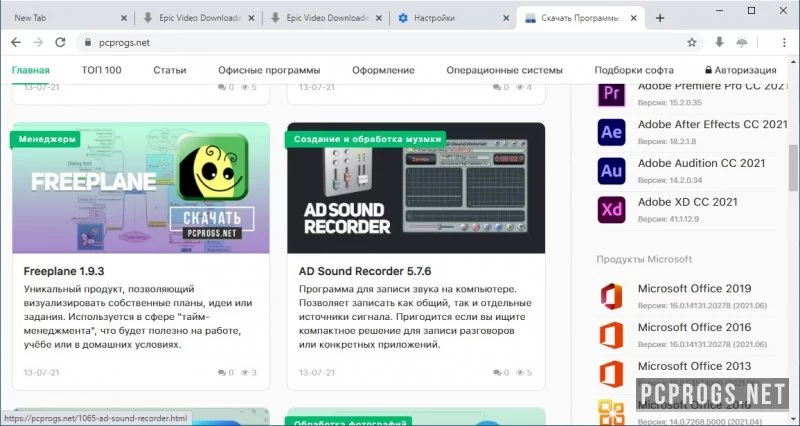Click Версия: 41.1.12.9 under Adobe XD
Viewport: 800px width, 426px height.
click(668, 219)
